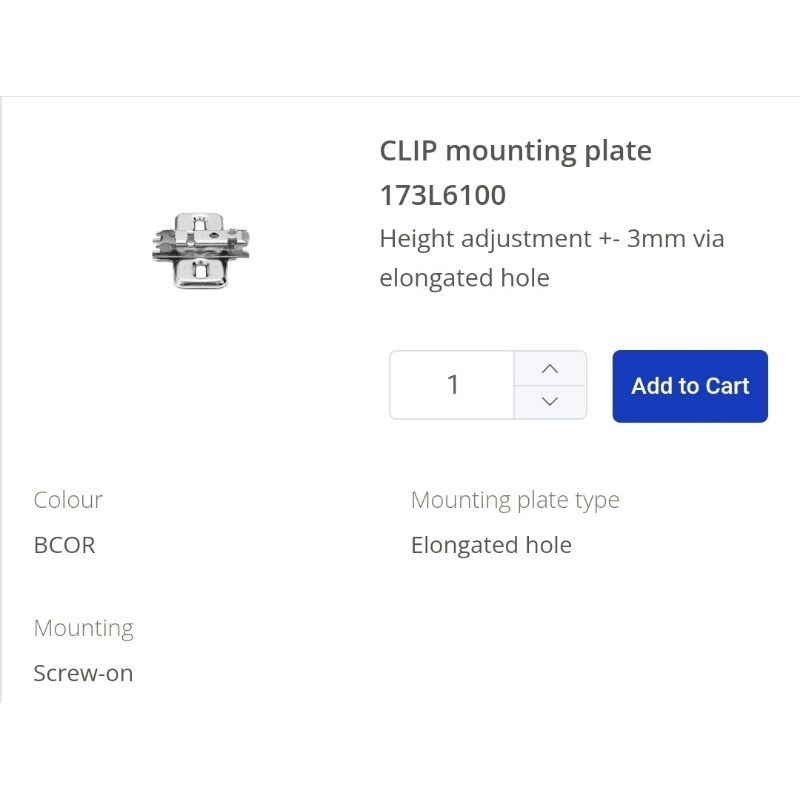Click the Add to Cart button

[x=690, y=386]
